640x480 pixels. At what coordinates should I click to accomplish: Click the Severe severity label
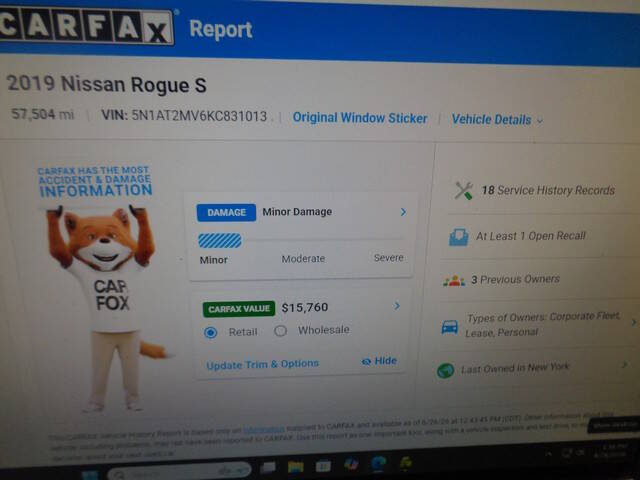pos(389,258)
